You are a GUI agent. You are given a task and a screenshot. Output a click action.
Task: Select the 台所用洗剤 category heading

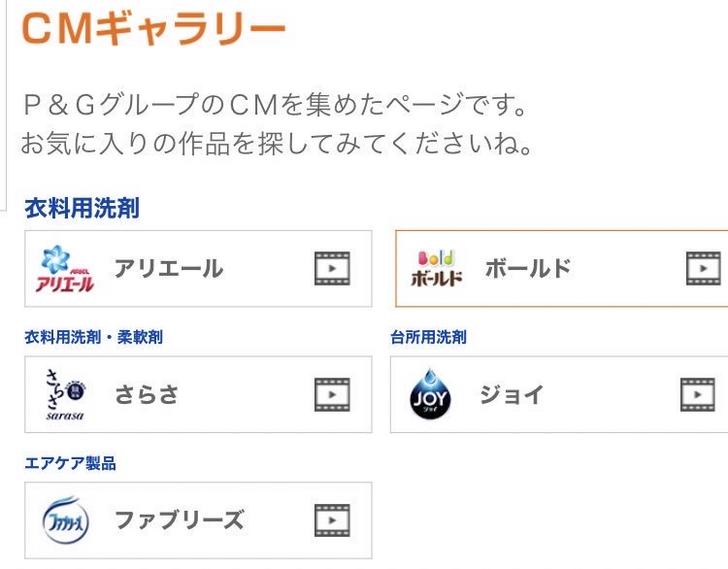428,337
